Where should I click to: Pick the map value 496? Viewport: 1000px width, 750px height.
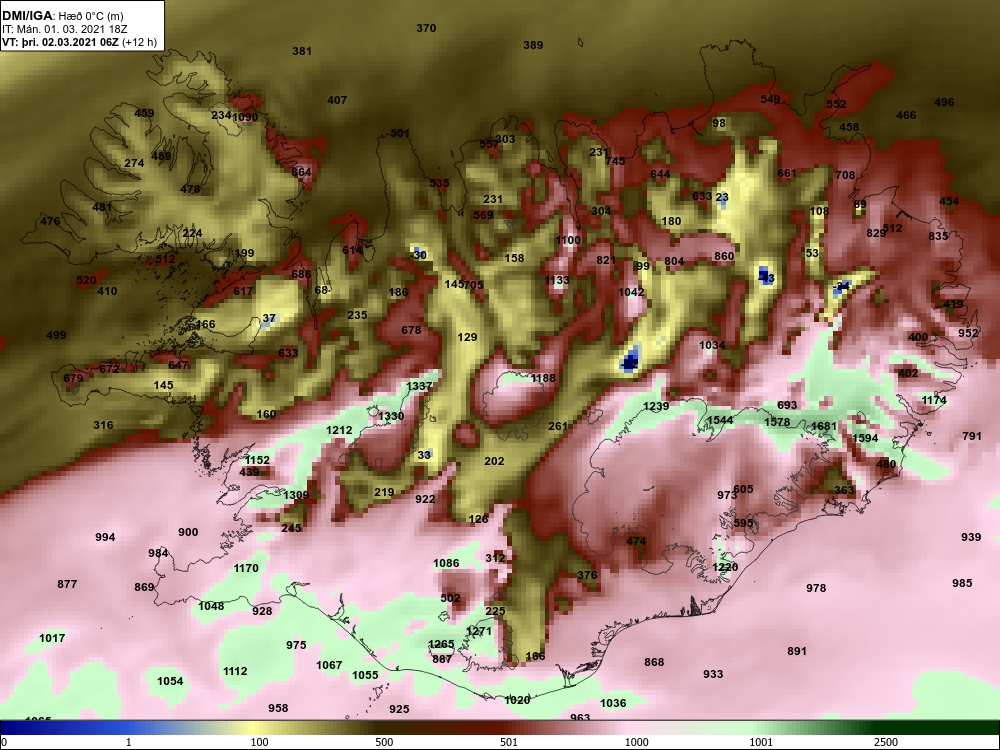tap(944, 103)
